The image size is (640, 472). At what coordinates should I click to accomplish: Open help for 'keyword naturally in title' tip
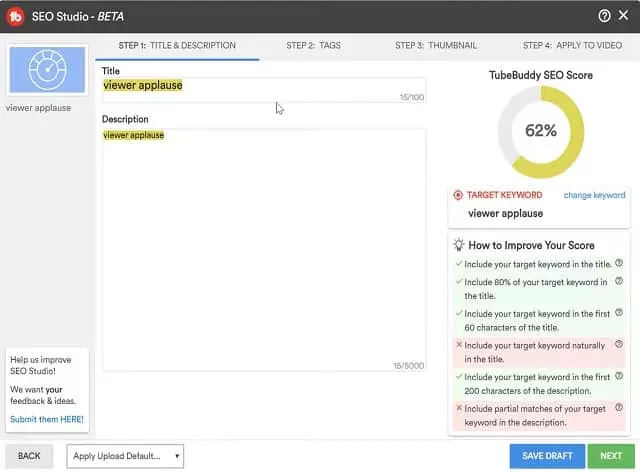619,344
